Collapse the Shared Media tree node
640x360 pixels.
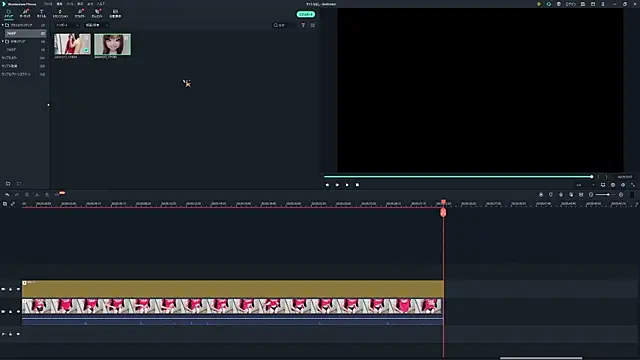[x=2, y=42]
